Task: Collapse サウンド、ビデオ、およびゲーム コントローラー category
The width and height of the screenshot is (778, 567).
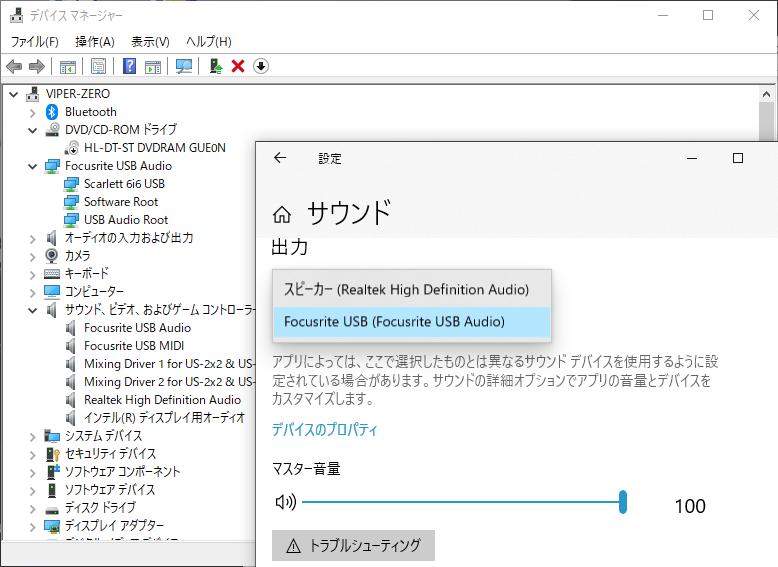Action: point(33,311)
